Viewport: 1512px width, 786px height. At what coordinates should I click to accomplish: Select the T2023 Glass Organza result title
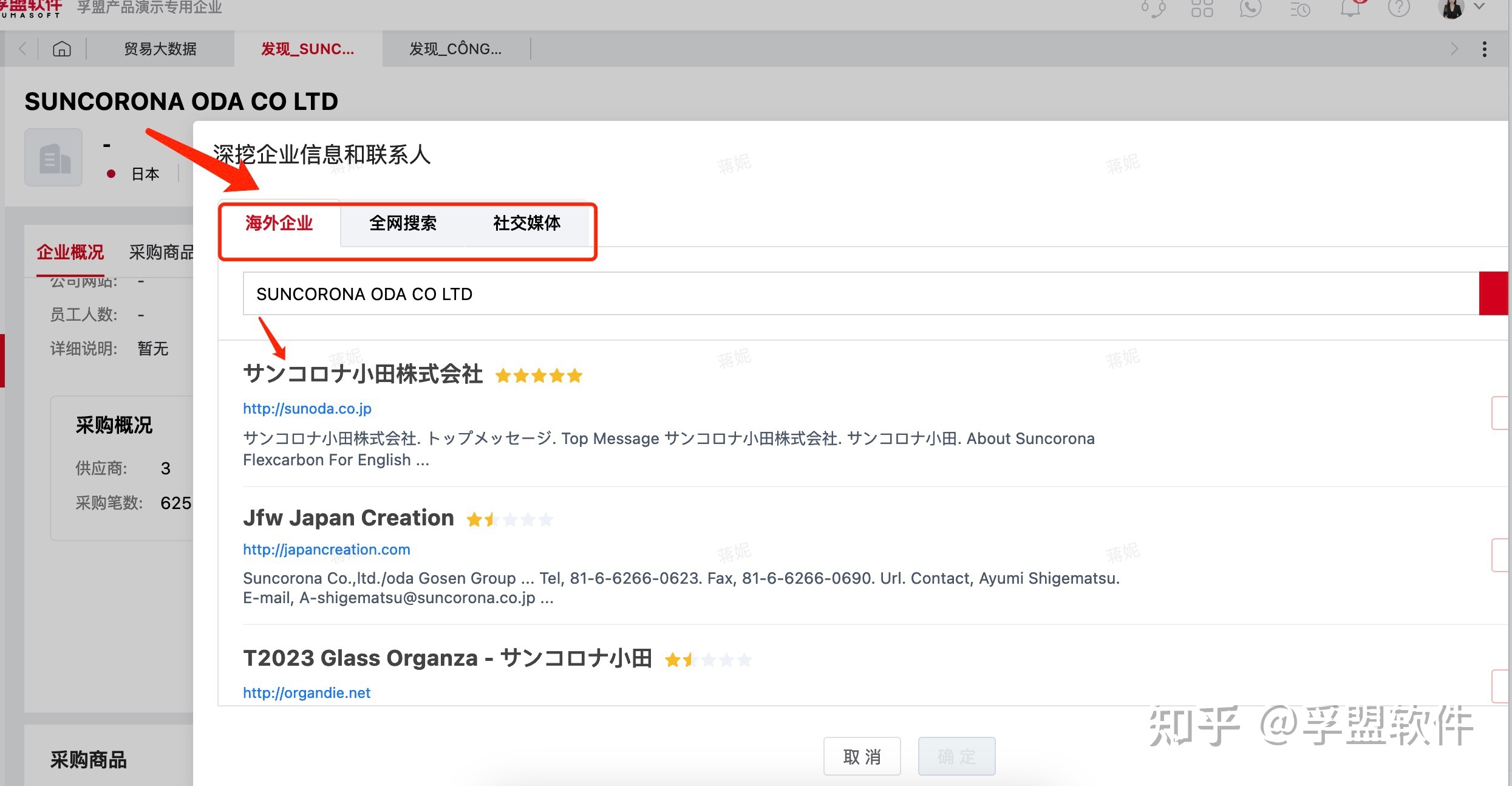tap(448, 658)
